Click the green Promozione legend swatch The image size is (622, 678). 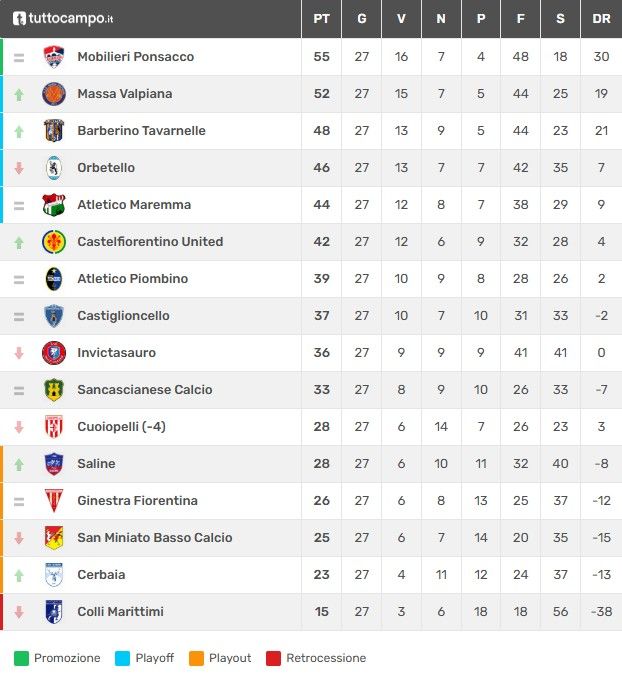20,658
